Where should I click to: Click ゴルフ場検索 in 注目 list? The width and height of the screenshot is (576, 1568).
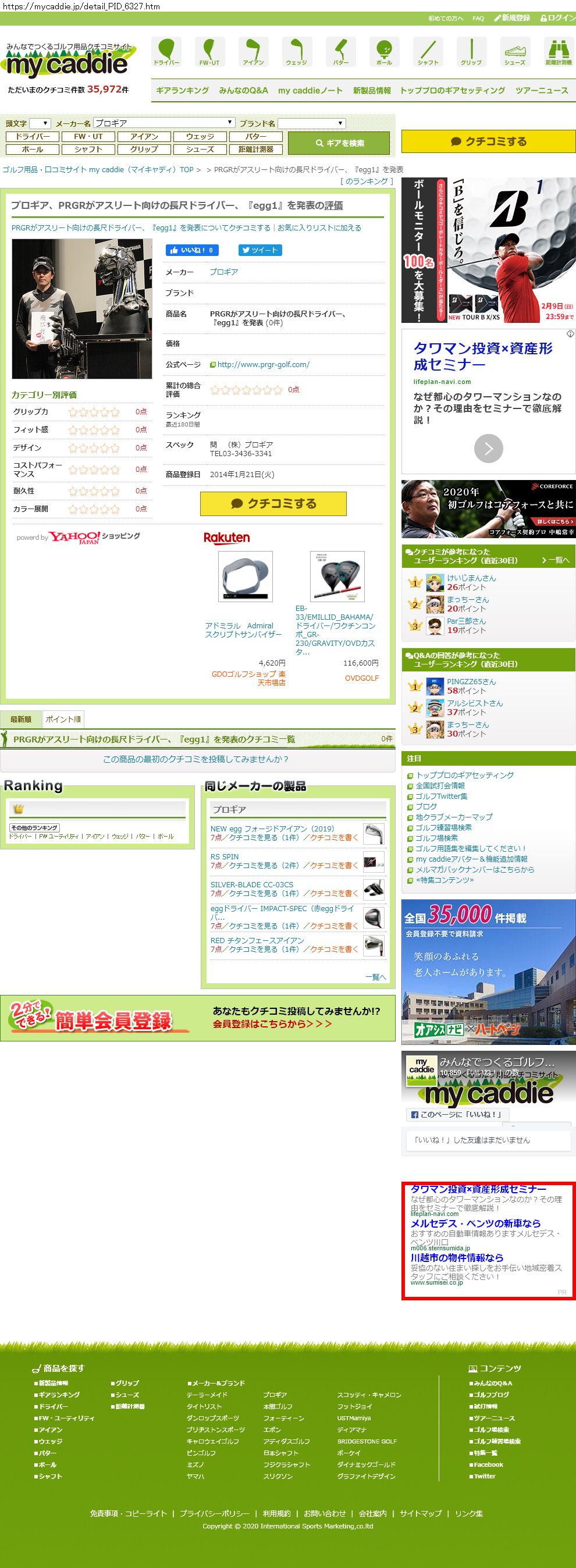coord(436,838)
